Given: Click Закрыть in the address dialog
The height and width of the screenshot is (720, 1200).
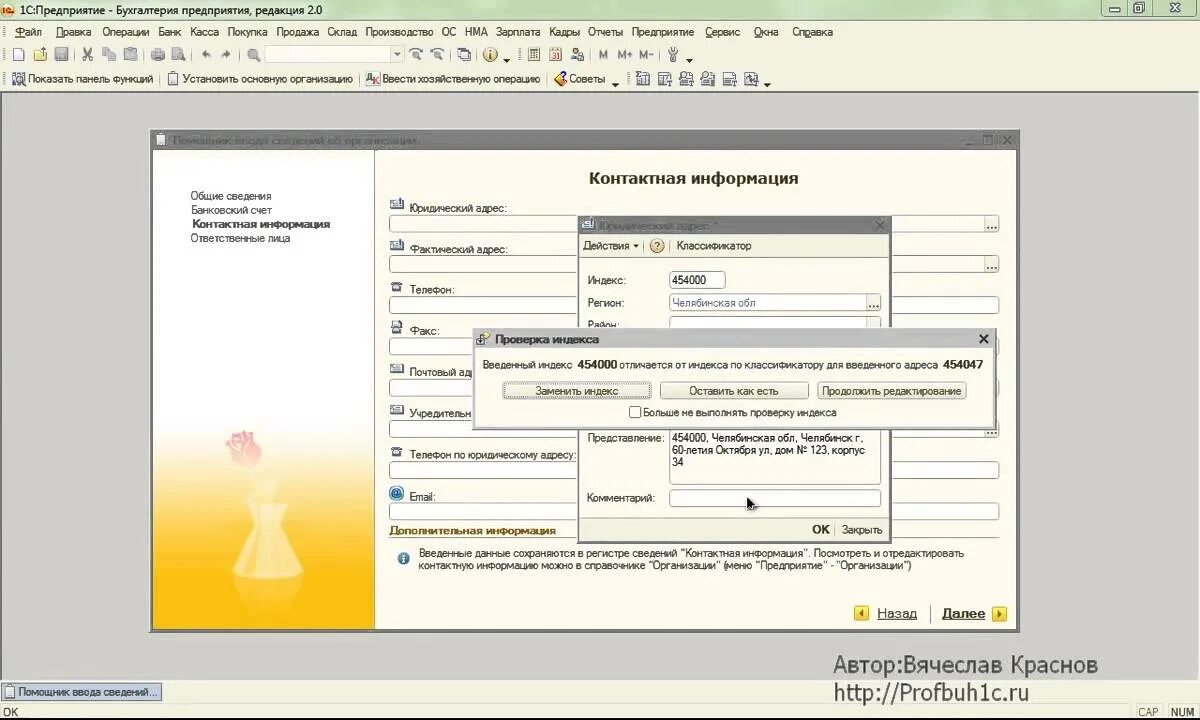Looking at the screenshot, I should (x=862, y=530).
